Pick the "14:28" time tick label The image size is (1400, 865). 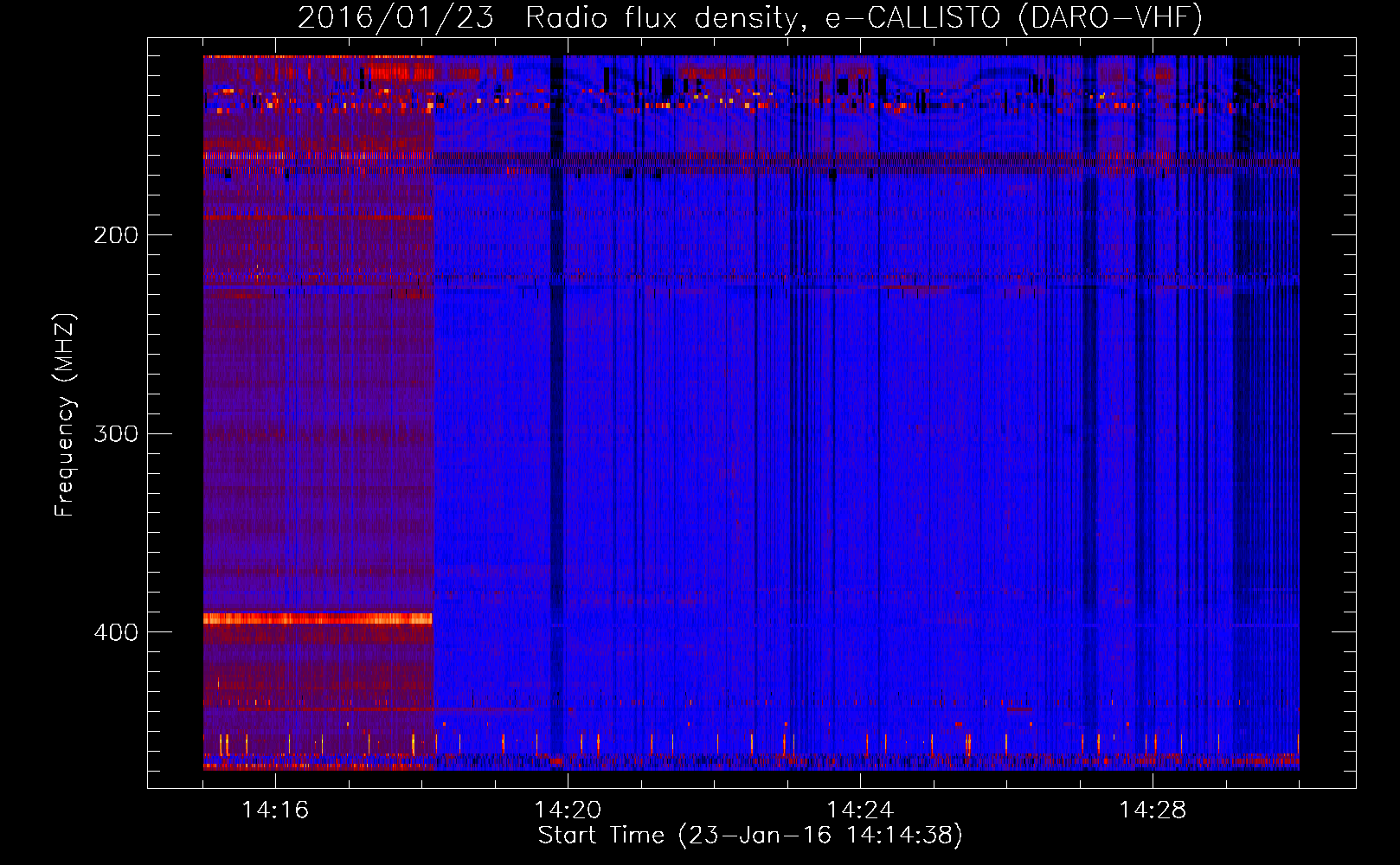(1153, 811)
